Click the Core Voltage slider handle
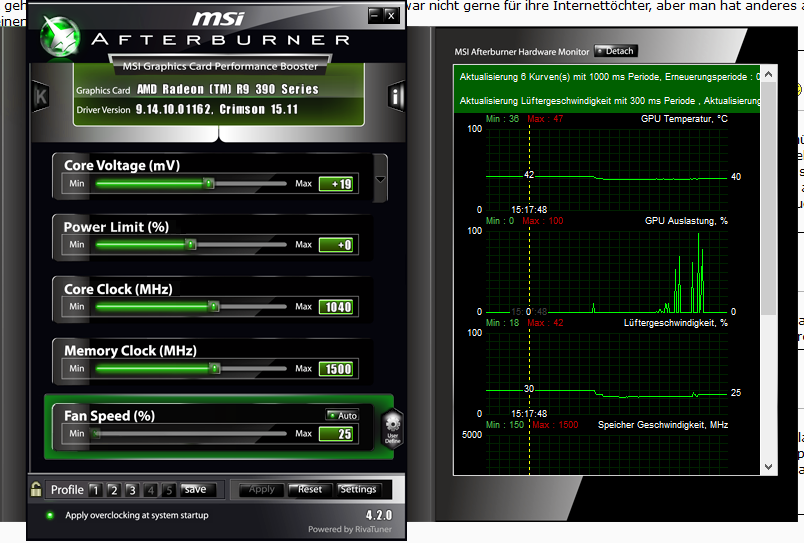804x543 pixels. pyautogui.click(x=209, y=184)
